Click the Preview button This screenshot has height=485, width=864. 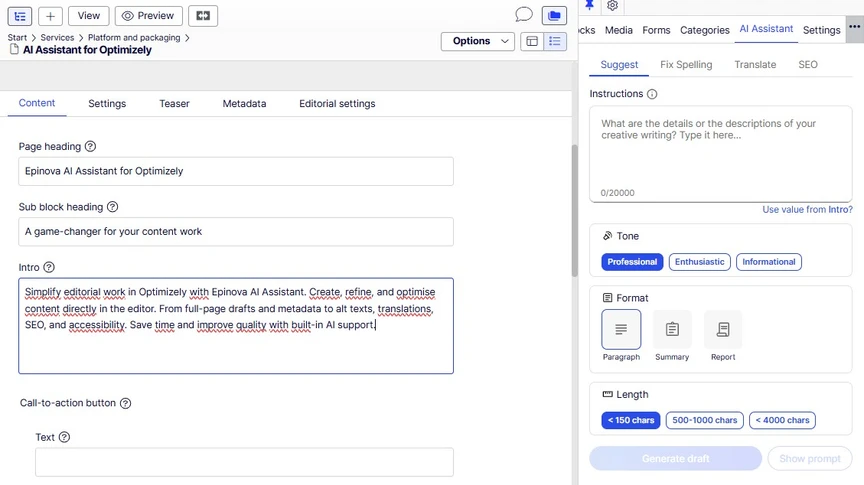tap(148, 16)
